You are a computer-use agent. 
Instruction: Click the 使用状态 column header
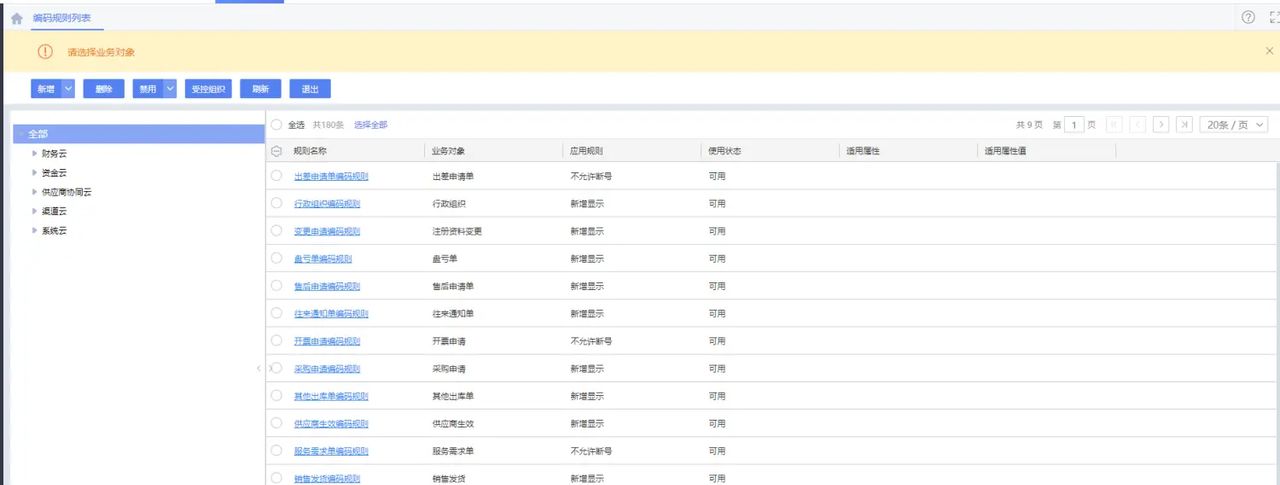pyautogui.click(x=725, y=151)
